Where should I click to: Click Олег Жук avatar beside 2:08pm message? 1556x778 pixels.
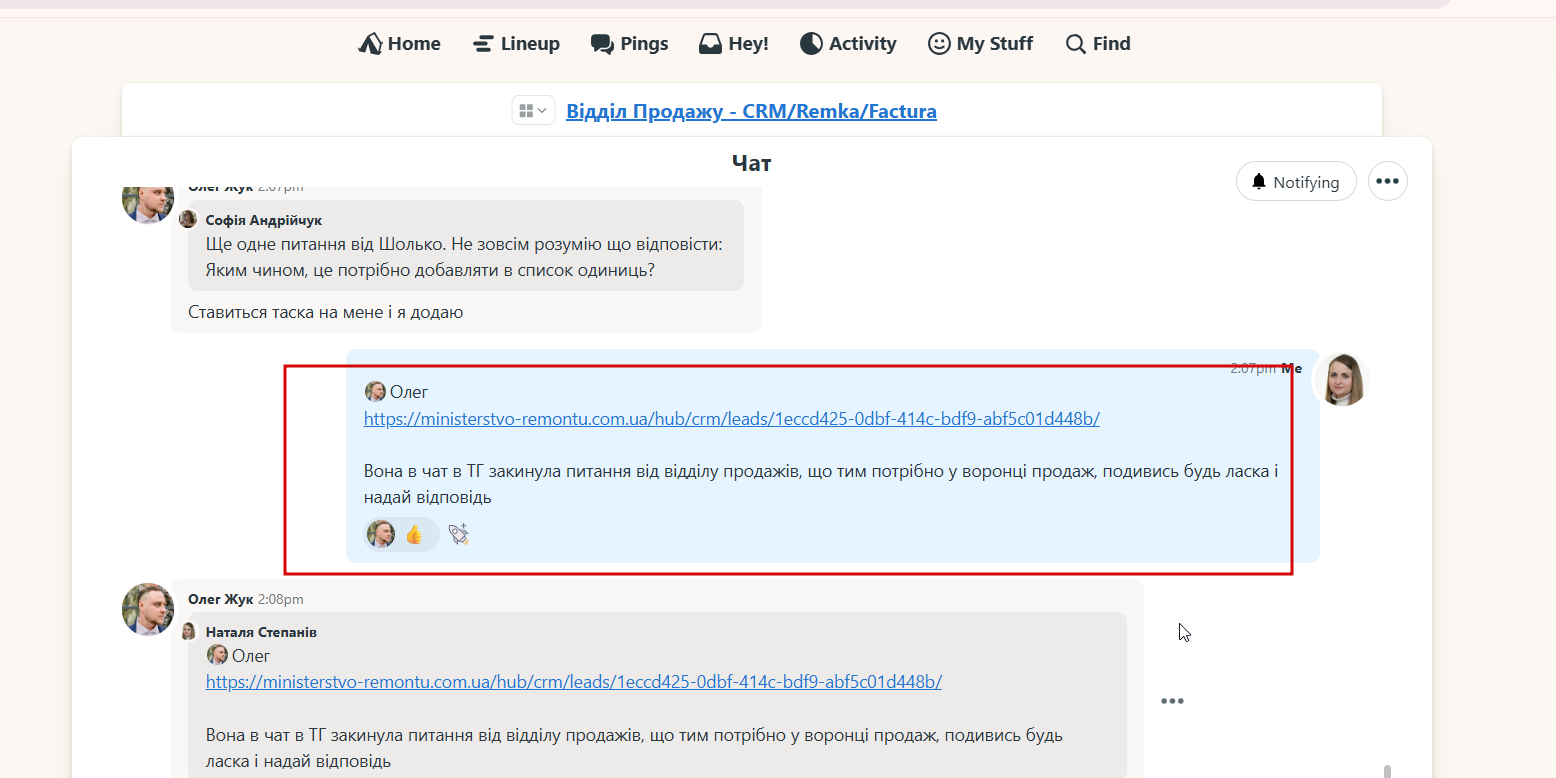(148, 609)
